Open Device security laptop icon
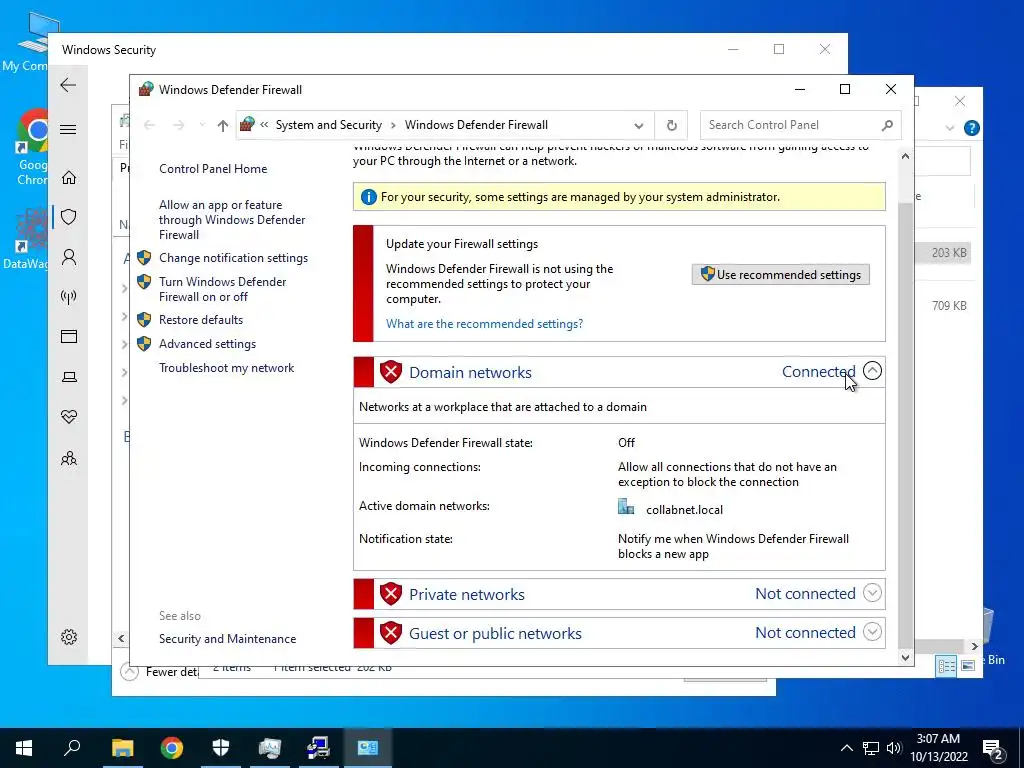Image resolution: width=1024 pixels, height=768 pixels. [x=69, y=377]
